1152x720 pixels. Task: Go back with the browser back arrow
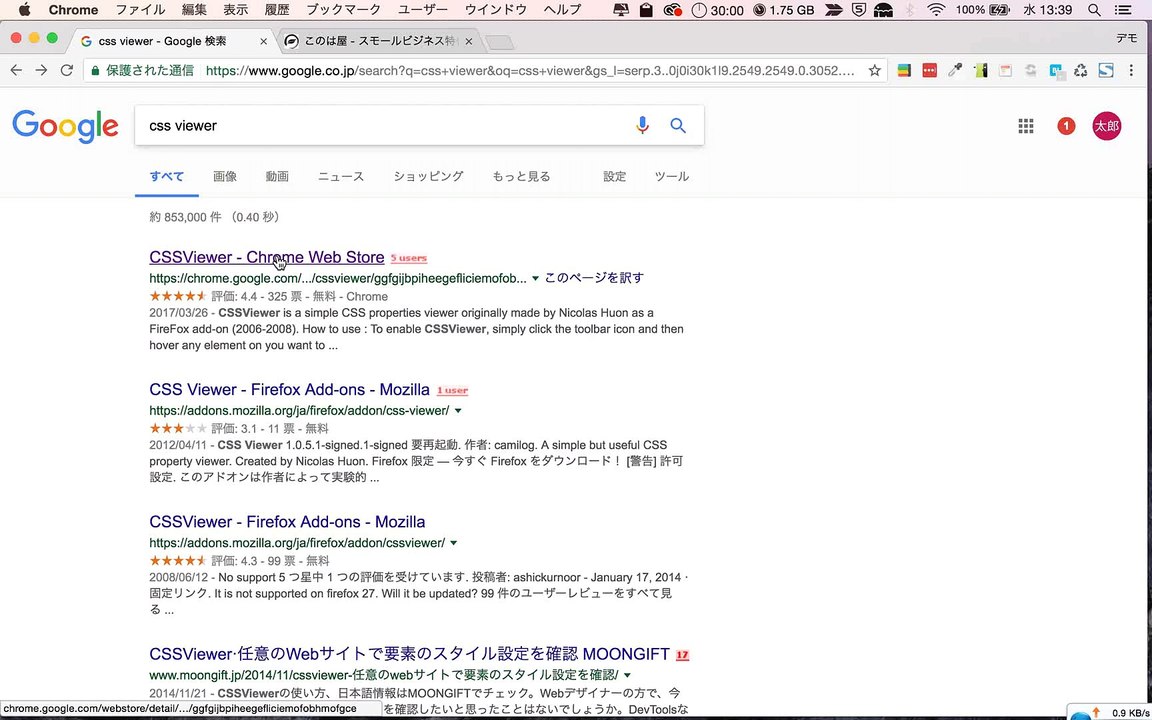pyautogui.click(x=16, y=71)
